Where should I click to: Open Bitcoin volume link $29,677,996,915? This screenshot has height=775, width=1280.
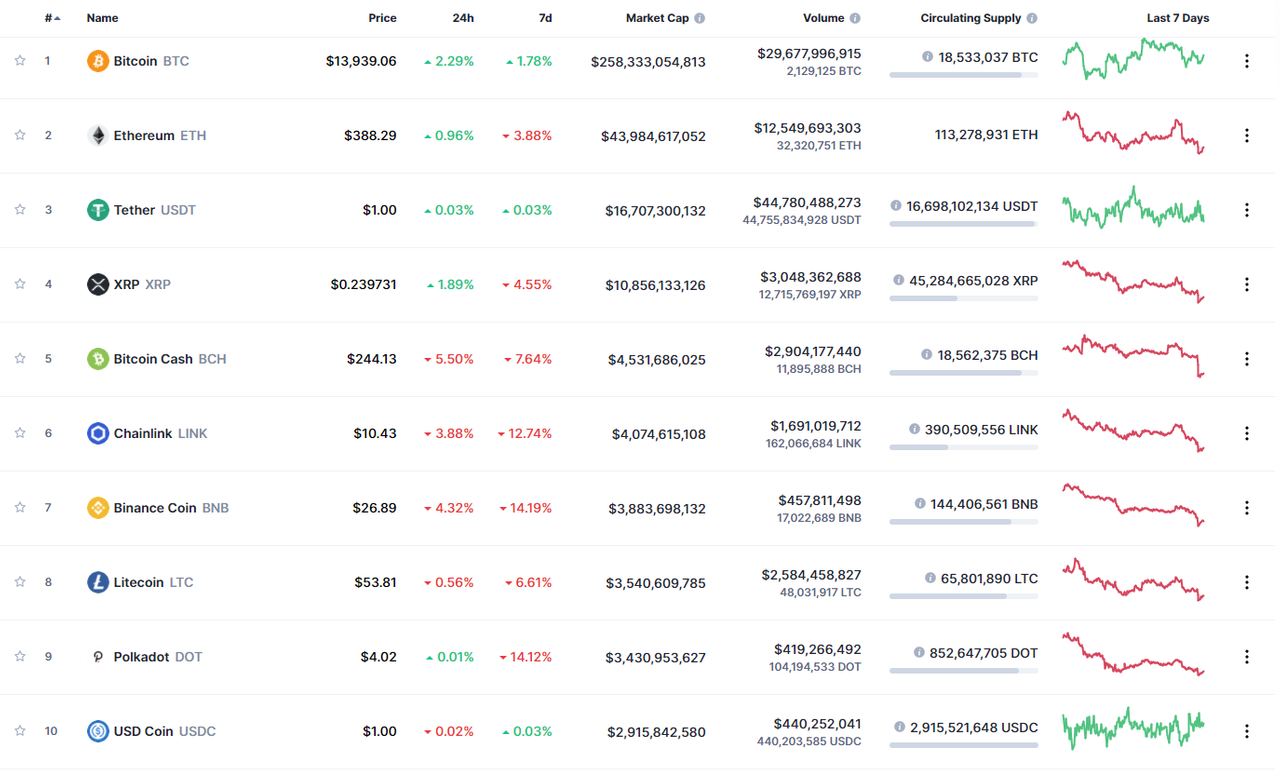[x=809, y=53]
